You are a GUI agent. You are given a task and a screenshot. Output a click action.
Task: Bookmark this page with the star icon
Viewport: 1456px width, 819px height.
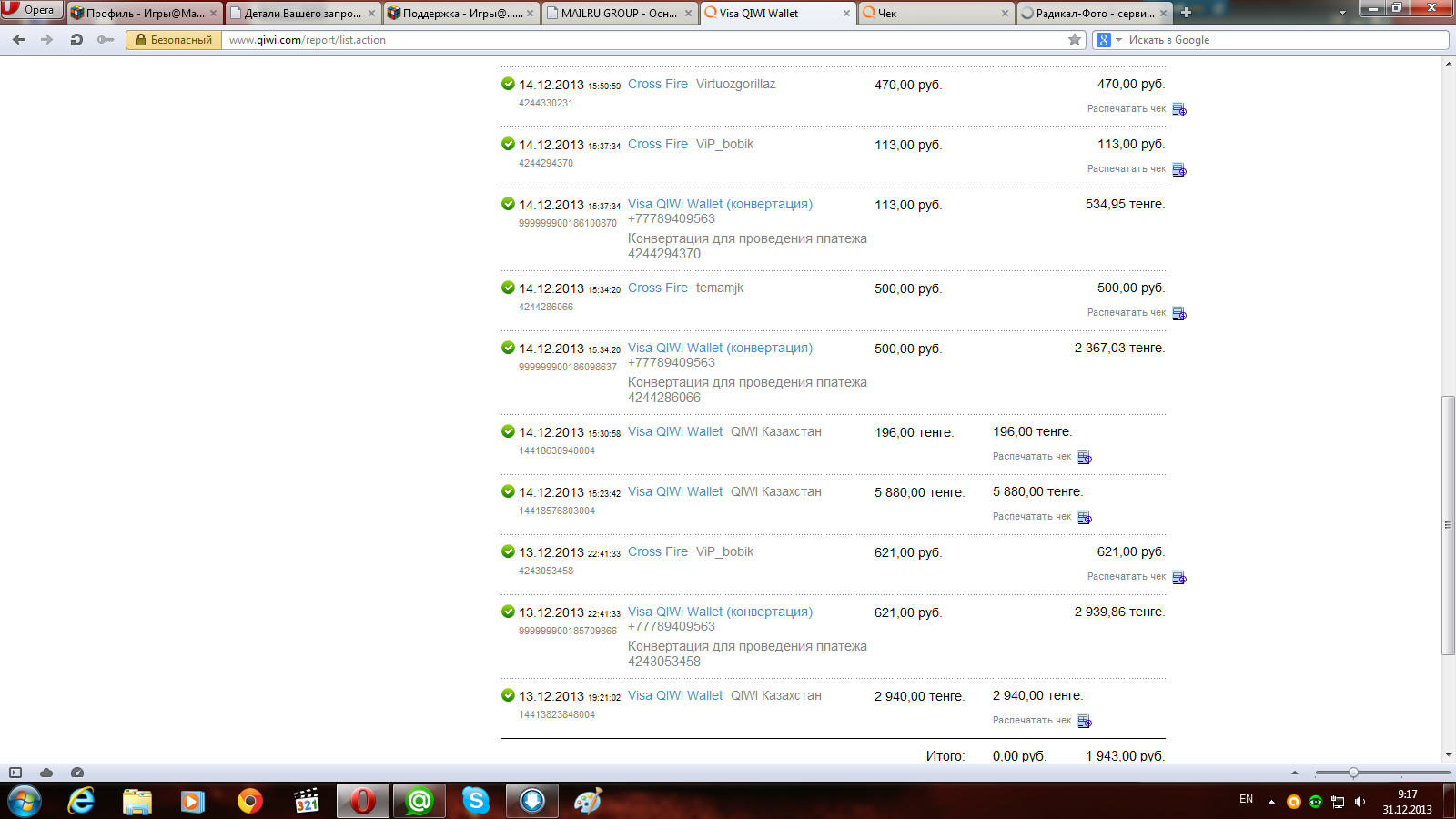pos(1075,40)
